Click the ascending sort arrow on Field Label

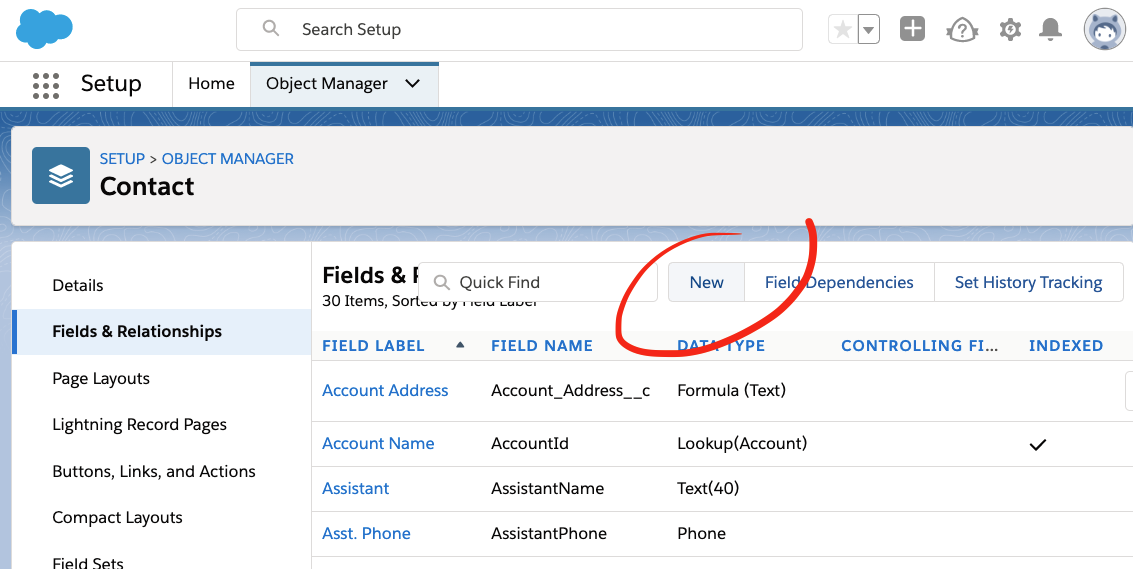[x=460, y=345]
